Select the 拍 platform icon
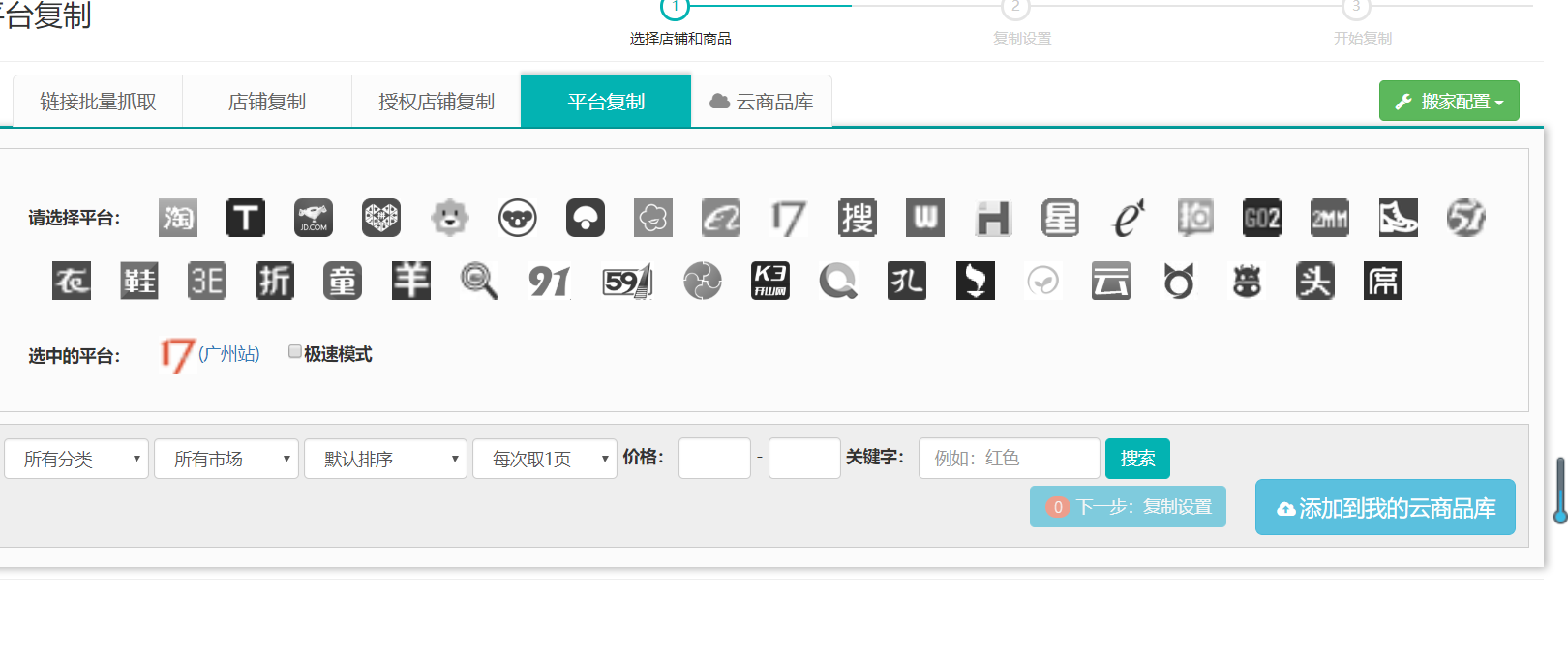 1195,218
